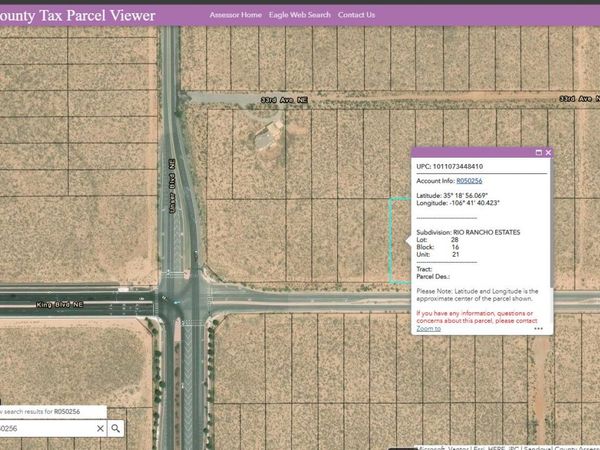Click Subdivision: RIO RANCHO ESTATES text
This screenshot has width=600, height=450.
468,232
